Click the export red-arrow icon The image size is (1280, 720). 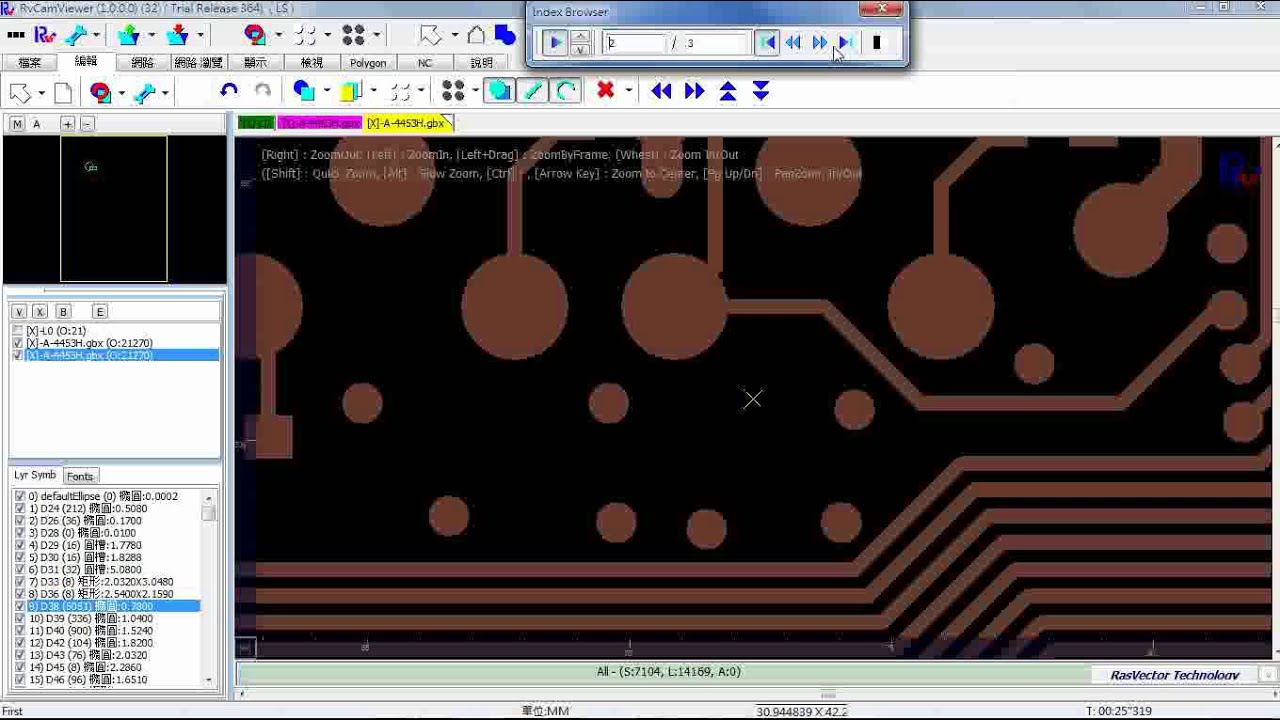(178, 35)
